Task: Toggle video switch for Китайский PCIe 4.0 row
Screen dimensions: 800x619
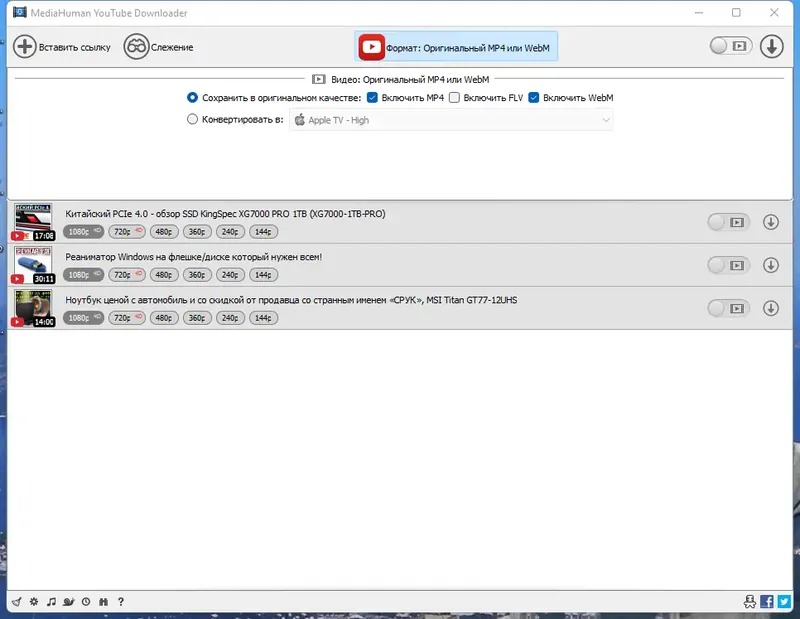Action: [x=729, y=222]
